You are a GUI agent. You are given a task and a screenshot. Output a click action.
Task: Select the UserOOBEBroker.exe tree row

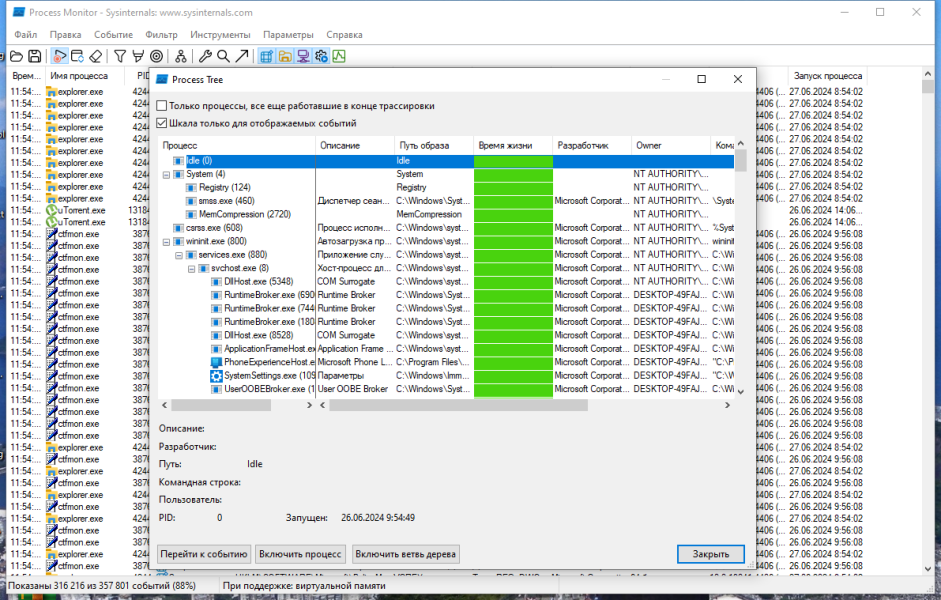tap(446, 389)
